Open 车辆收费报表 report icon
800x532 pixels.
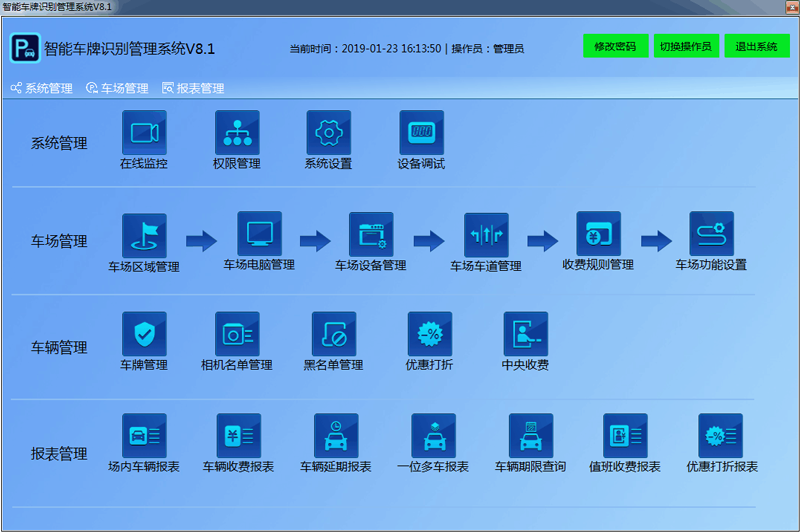coord(238,436)
